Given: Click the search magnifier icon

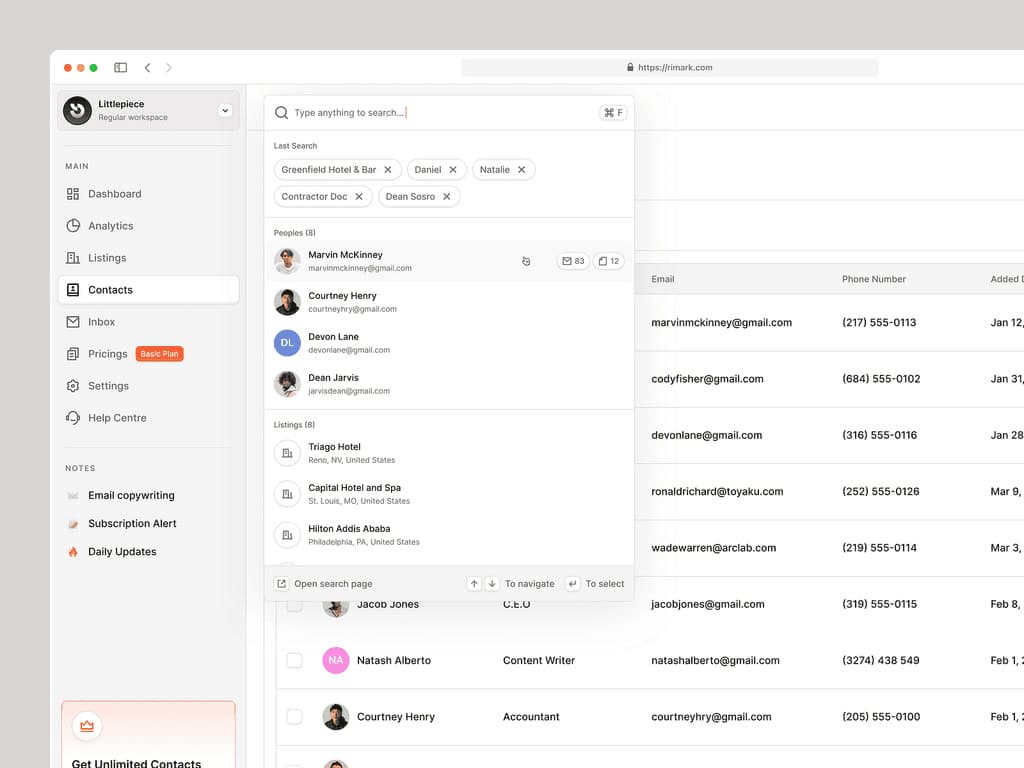Looking at the screenshot, I should pos(281,113).
